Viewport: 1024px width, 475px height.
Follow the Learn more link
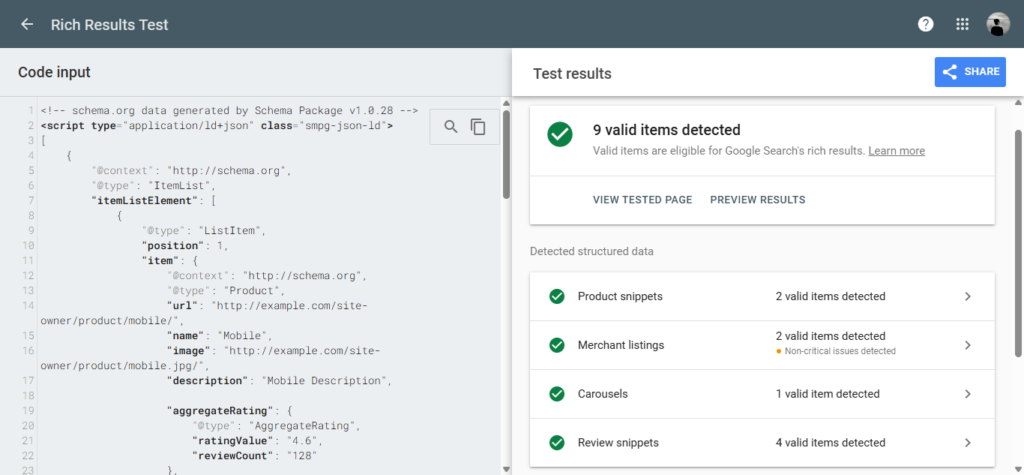point(896,151)
